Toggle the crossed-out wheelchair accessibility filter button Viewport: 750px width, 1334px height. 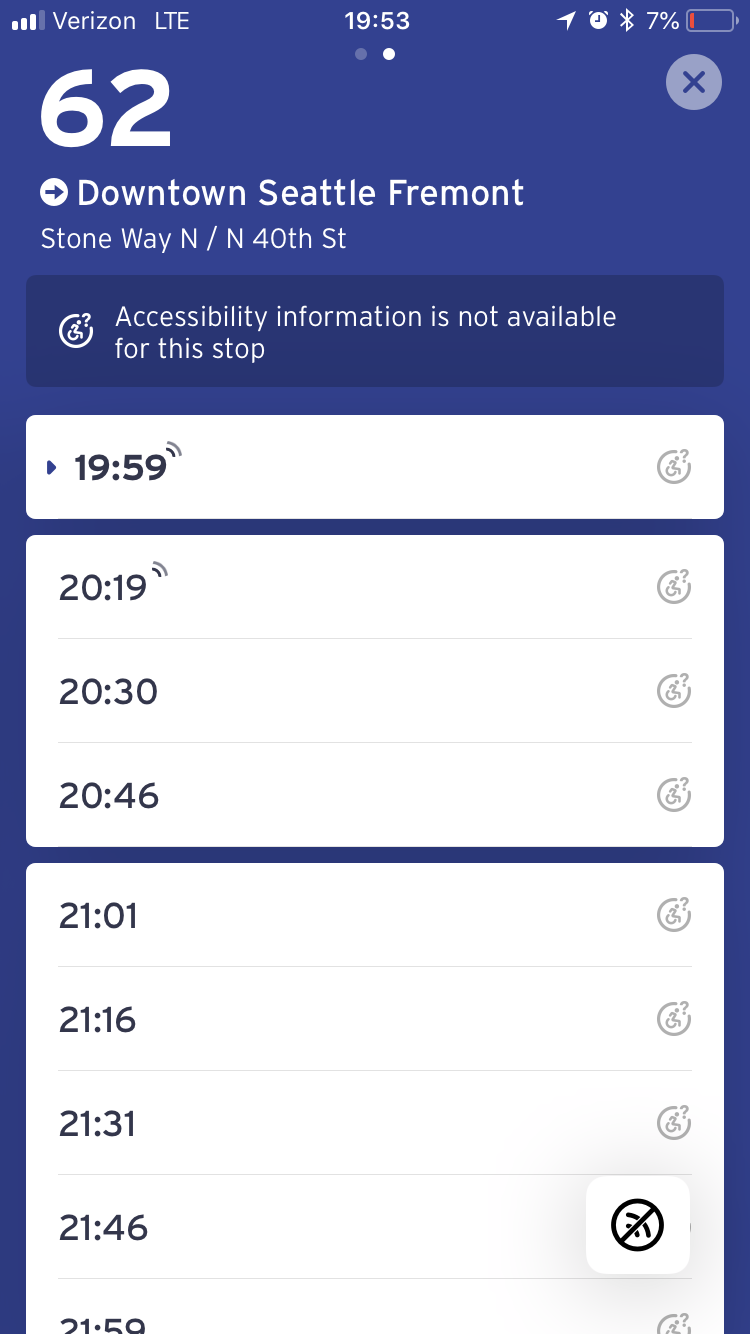coord(637,1225)
